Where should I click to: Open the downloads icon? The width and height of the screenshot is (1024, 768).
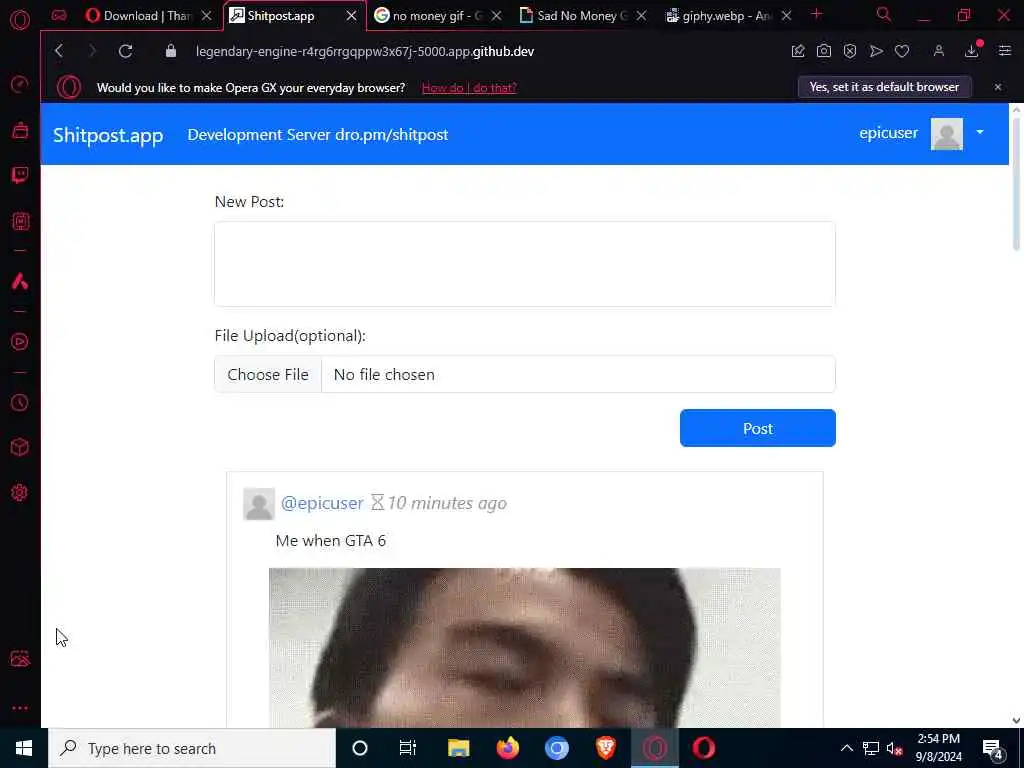click(972, 51)
